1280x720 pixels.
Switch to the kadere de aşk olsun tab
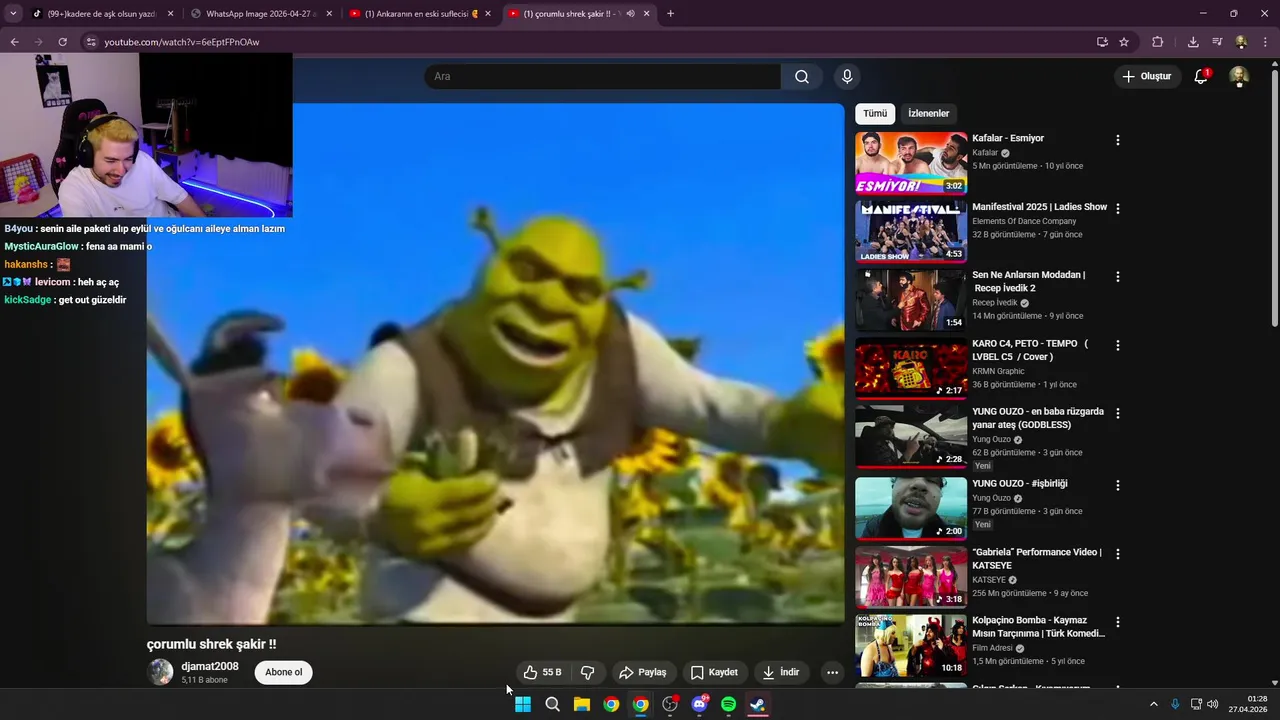coord(102,14)
